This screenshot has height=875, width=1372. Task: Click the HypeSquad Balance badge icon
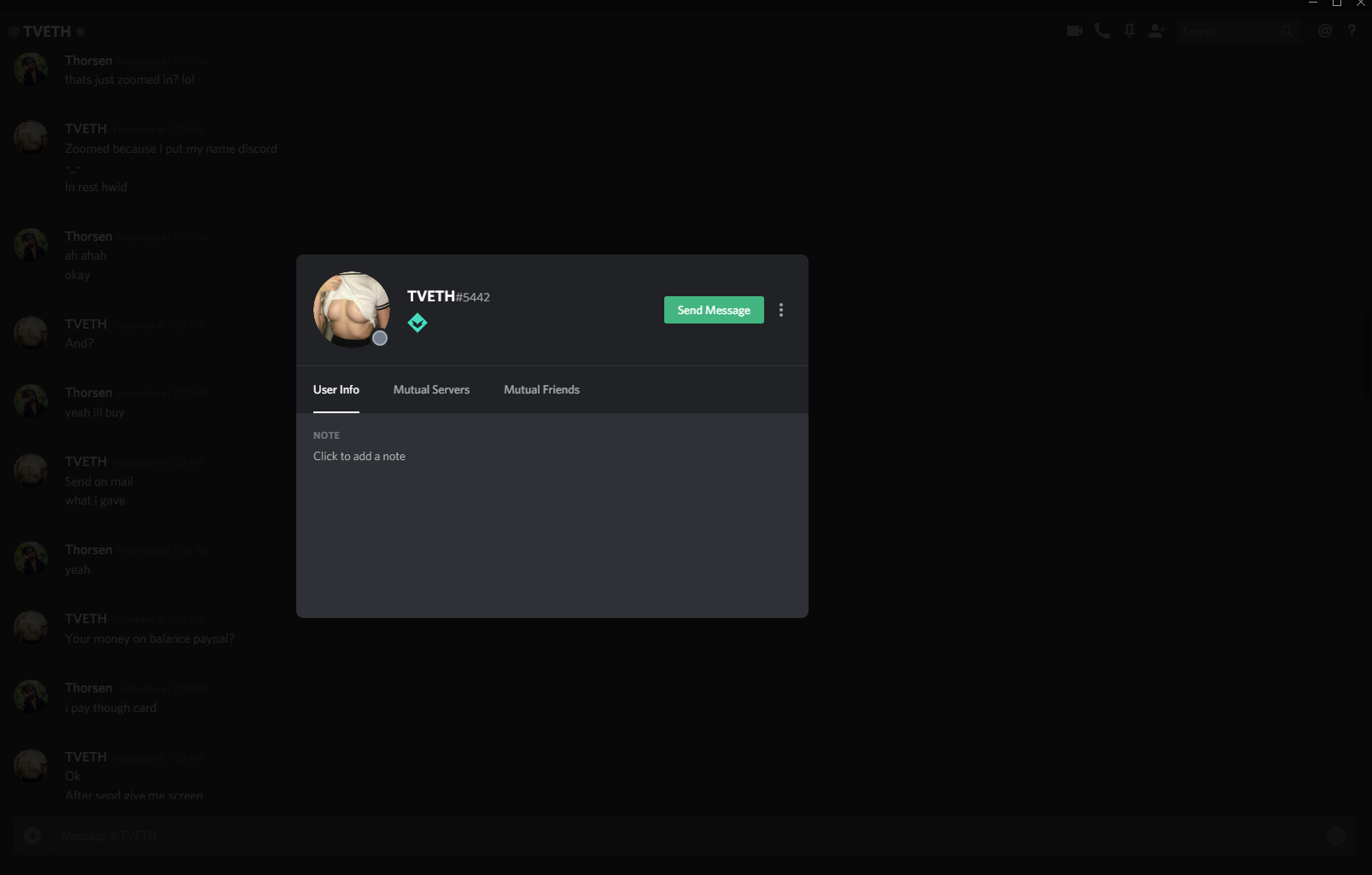pos(417,323)
